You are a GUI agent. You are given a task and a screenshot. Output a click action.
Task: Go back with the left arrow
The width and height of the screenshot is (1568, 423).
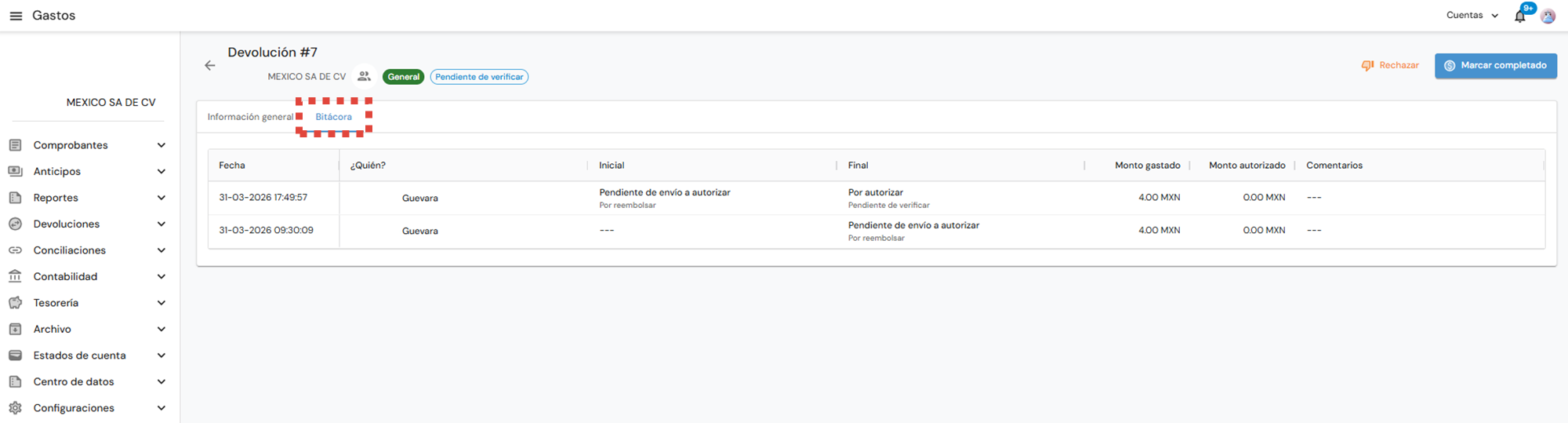(209, 65)
